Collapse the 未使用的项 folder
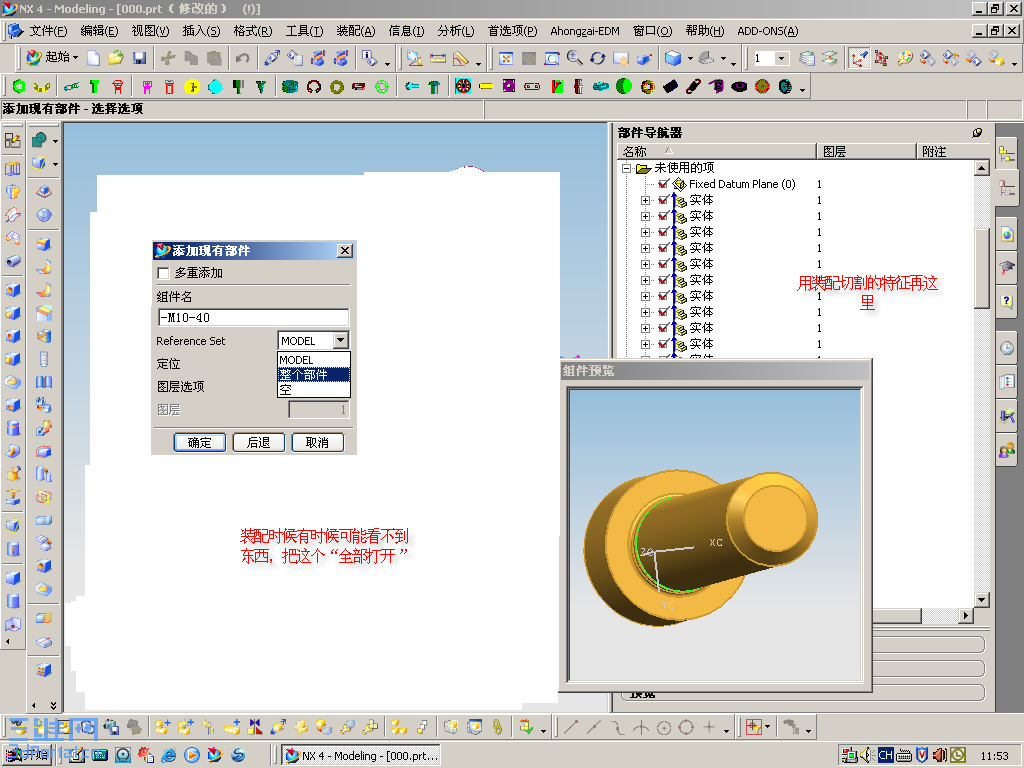1024x768 pixels. (x=626, y=168)
